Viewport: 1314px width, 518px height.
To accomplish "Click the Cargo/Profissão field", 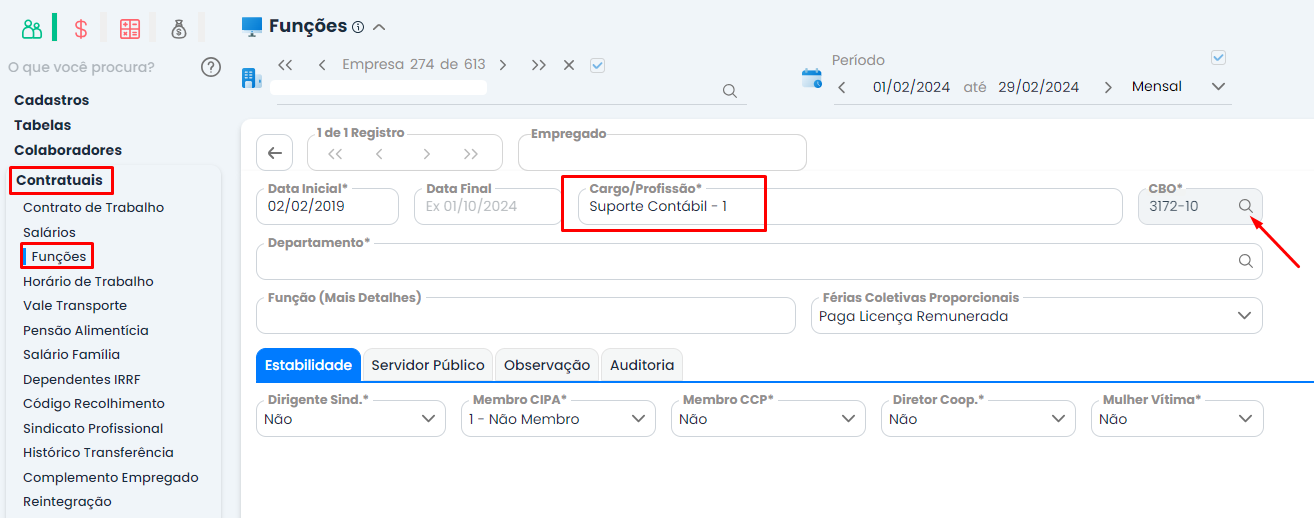I will pyautogui.click(x=850, y=207).
